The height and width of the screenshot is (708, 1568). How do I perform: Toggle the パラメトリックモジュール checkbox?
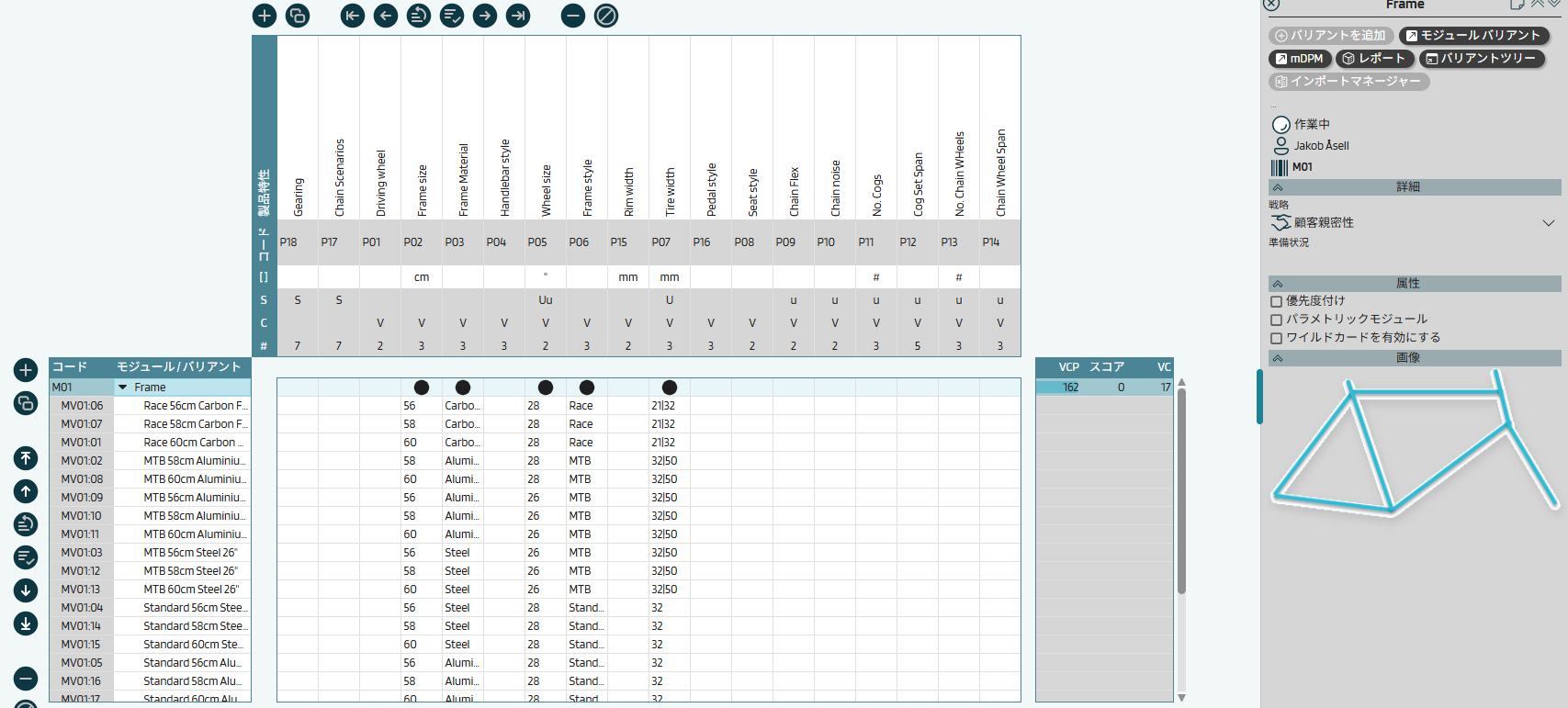(x=1276, y=320)
